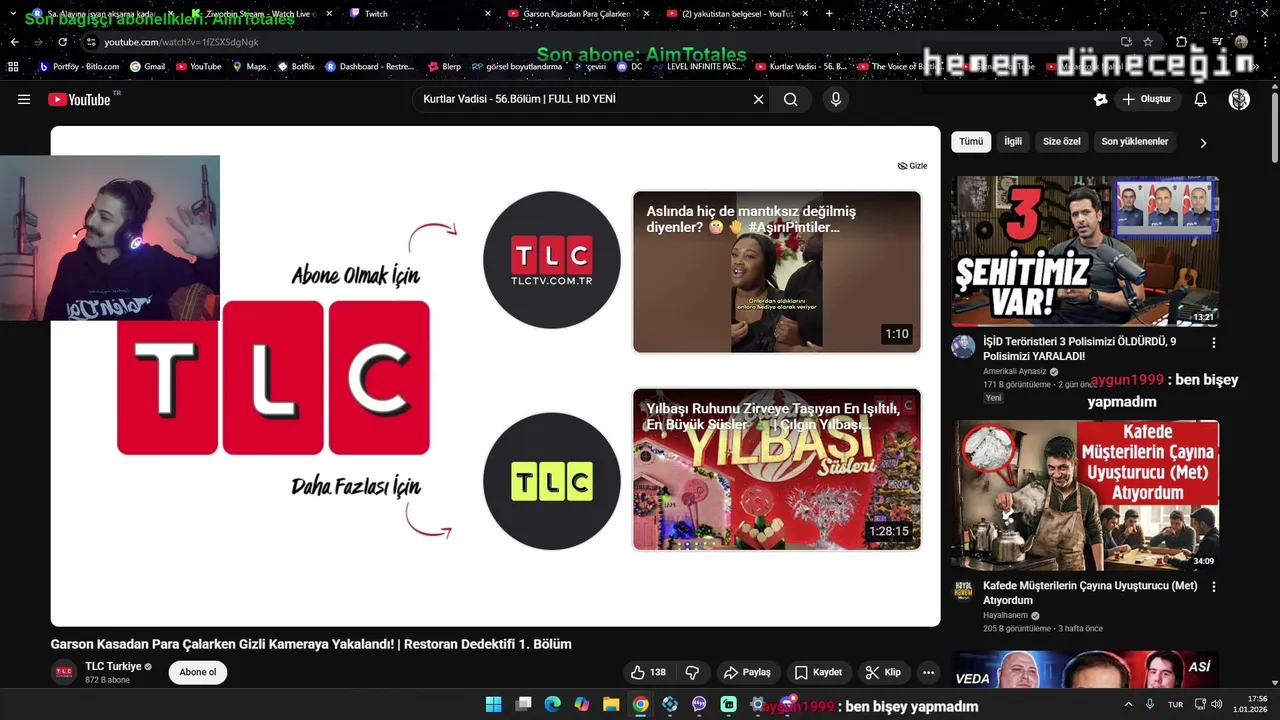This screenshot has width=1280, height=720.
Task: Select the Tümü filter chip
Action: 971,142
